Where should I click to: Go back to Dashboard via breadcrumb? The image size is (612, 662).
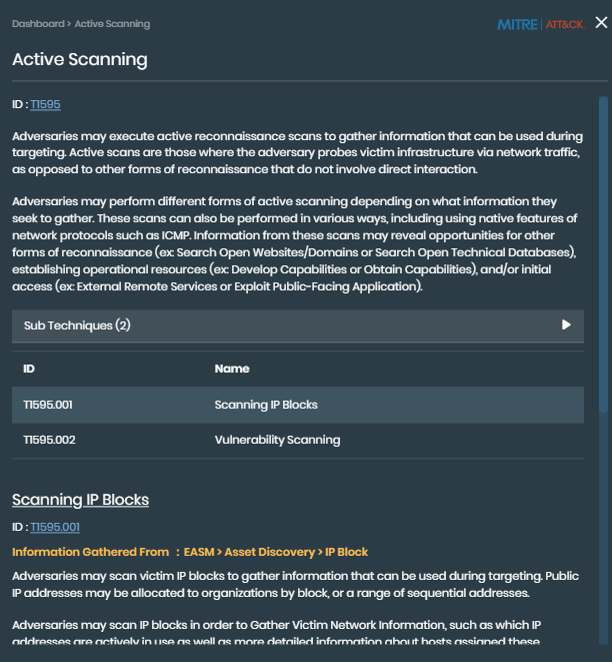pos(36,24)
